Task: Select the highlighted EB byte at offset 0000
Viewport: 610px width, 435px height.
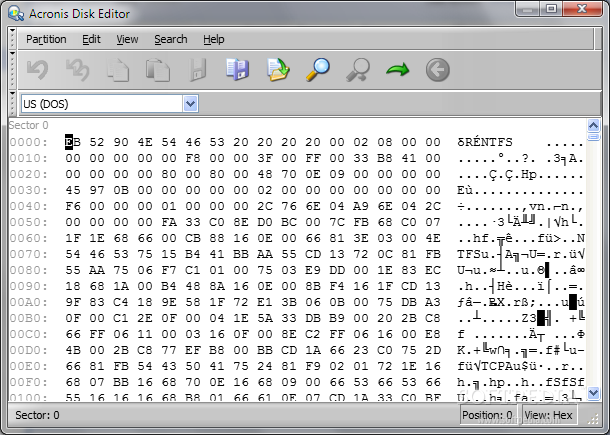Action: 73,142
